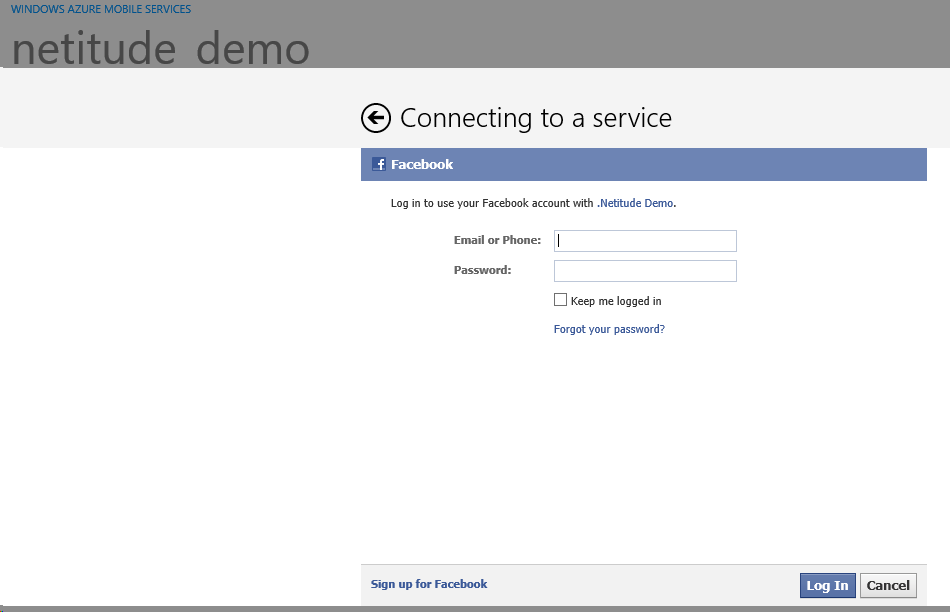The width and height of the screenshot is (950, 612).
Task: Click the Facebook logo icon
Action: [x=379, y=164]
